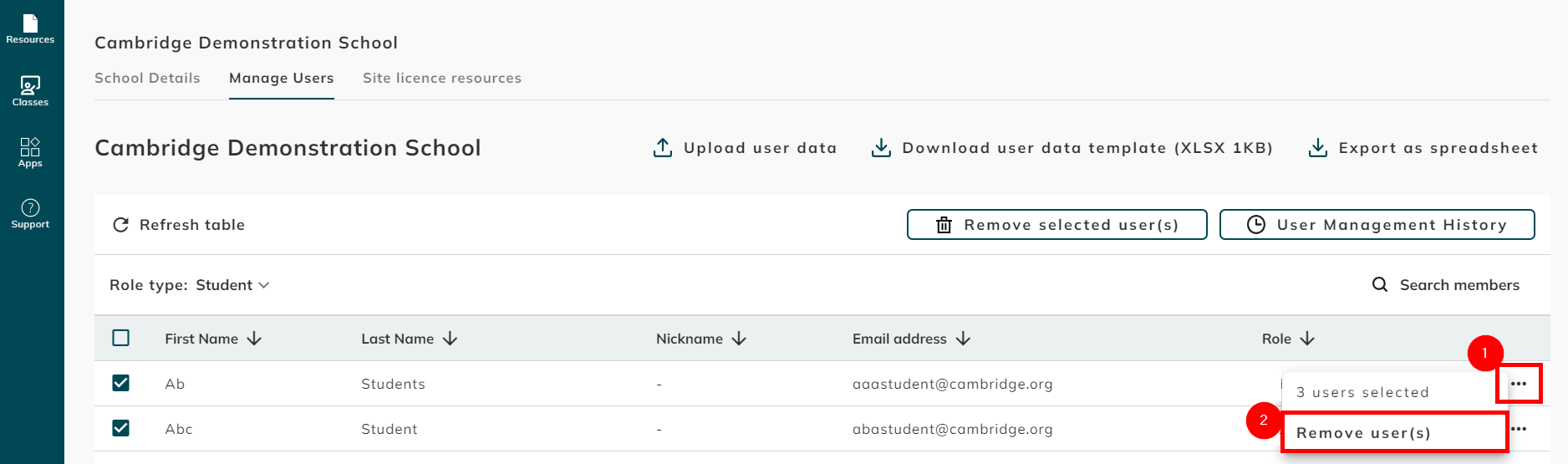The height and width of the screenshot is (464, 1568).
Task: Open the Support help icon
Action: pyautogui.click(x=30, y=213)
